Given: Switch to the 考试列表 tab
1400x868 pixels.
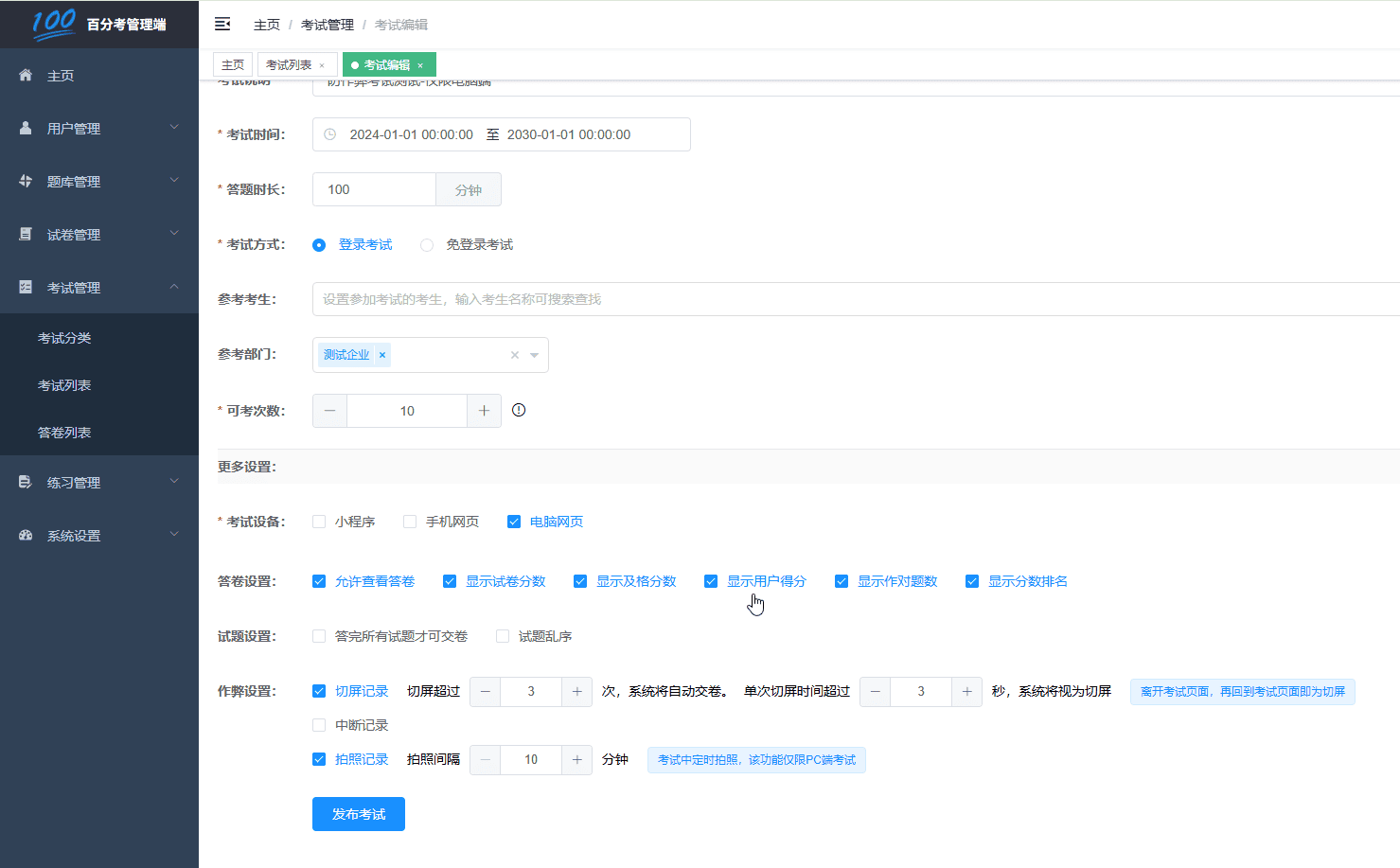Looking at the screenshot, I should pos(290,64).
